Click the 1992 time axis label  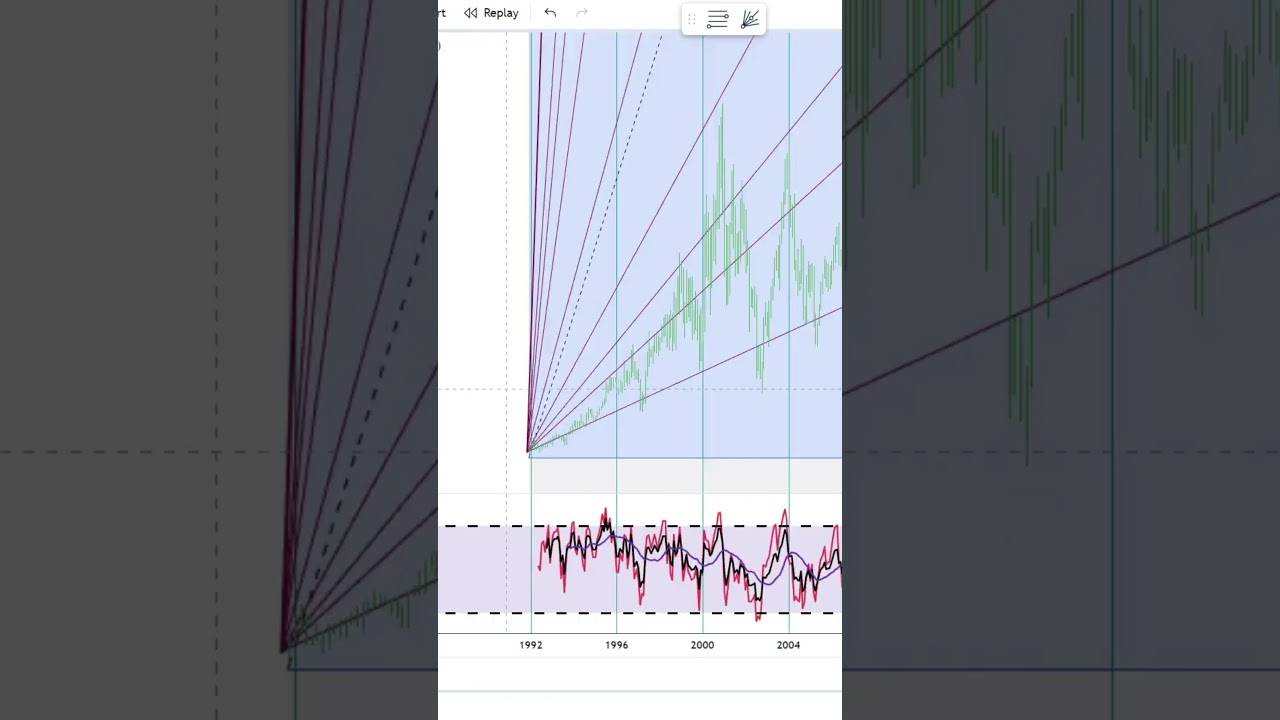point(531,645)
